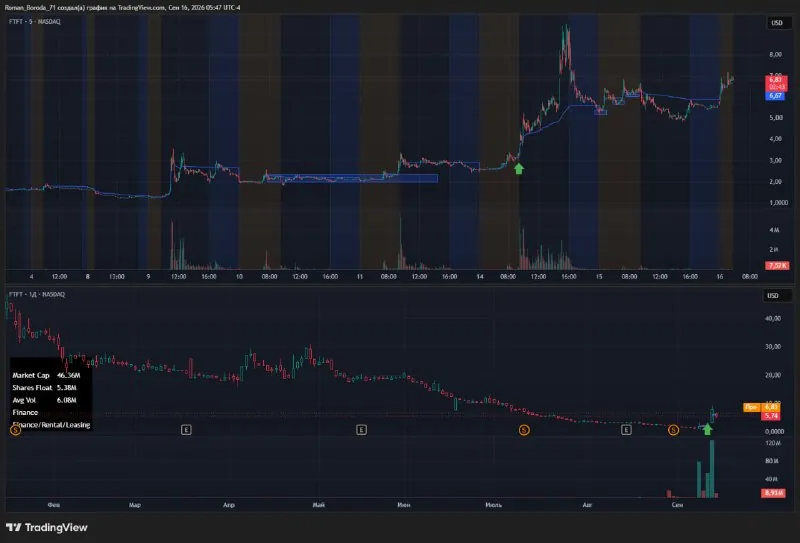
Task: Click the Июн month label
Action: [404, 505]
